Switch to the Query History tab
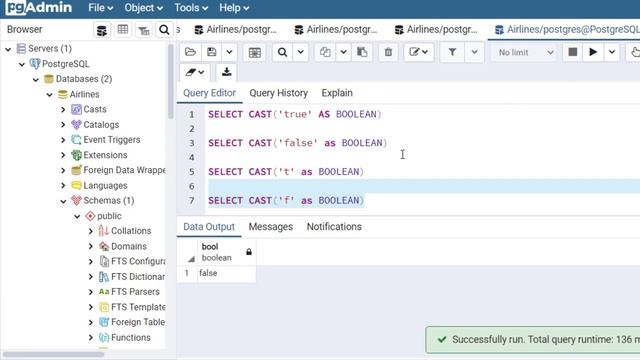The image size is (640, 360). click(278, 93)
